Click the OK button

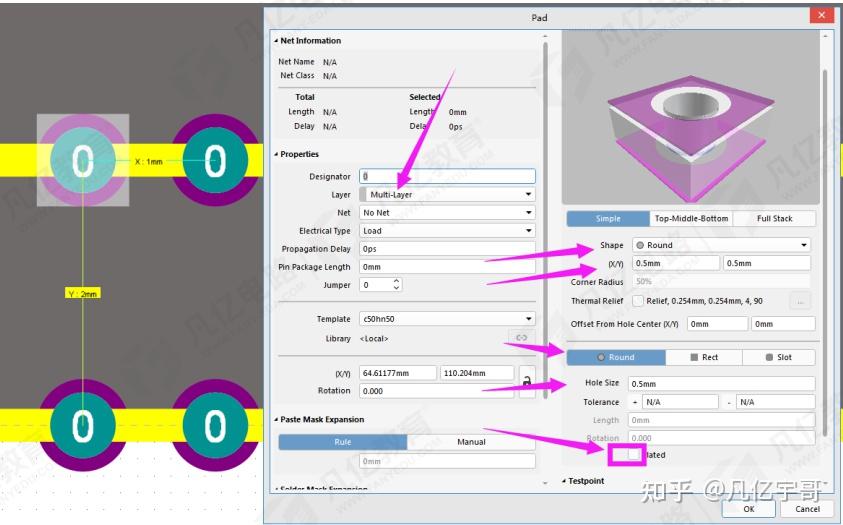[x=748, y=508]
